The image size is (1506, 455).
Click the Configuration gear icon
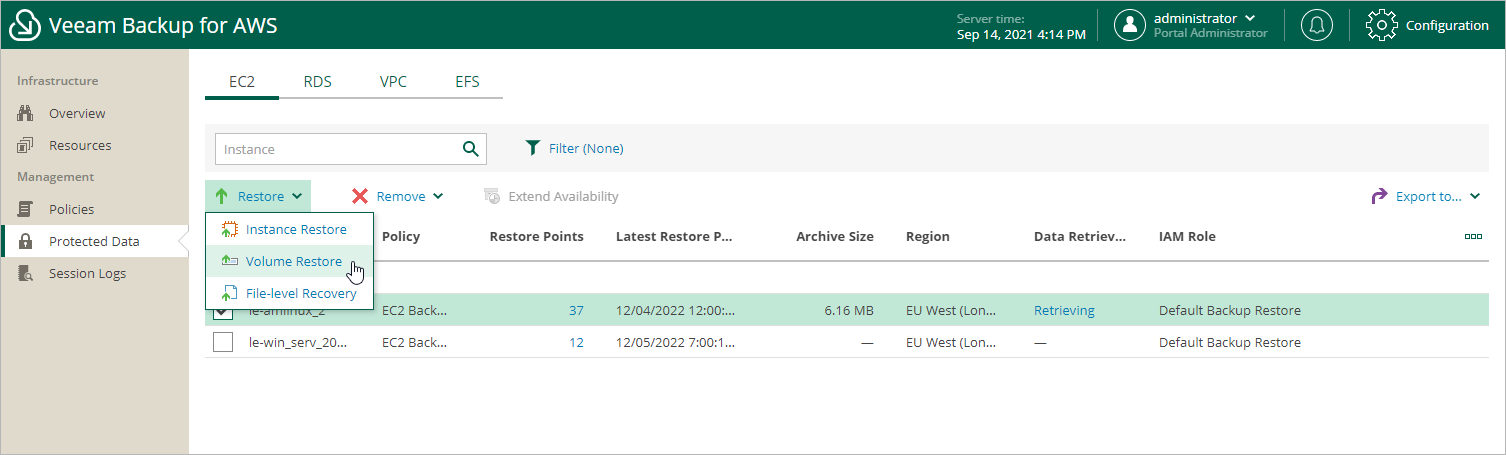(x=1381, y=25)
